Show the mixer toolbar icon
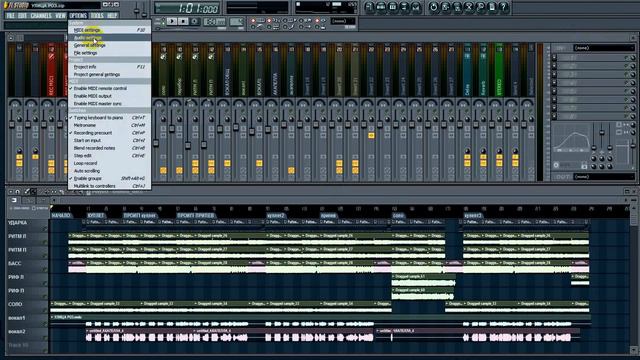 coord(416,7)
